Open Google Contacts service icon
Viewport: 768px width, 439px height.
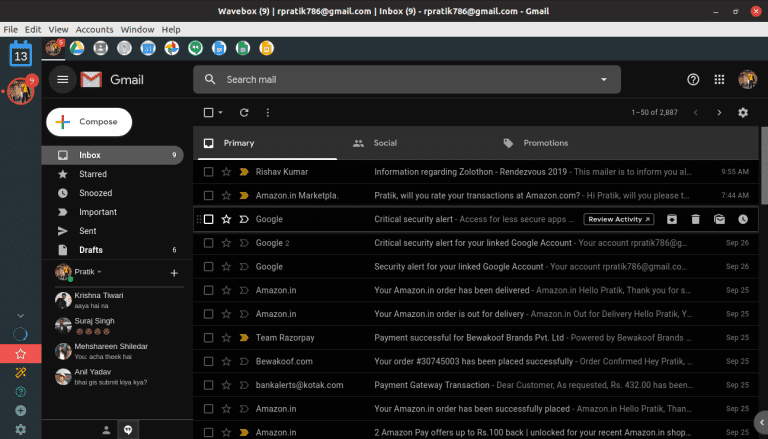(100, 48)
